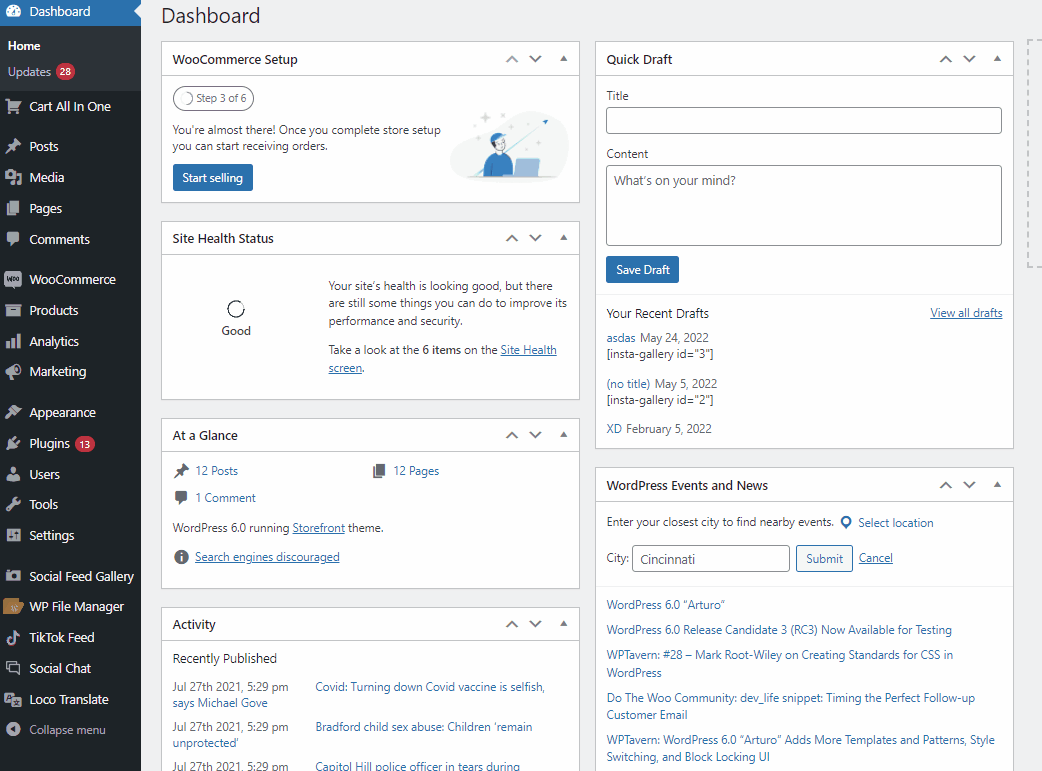The height and width of the screenshot is (771, 1042).
Task: Click the Comments speech bubble icon in sidebar
Action: pos(13,239)
